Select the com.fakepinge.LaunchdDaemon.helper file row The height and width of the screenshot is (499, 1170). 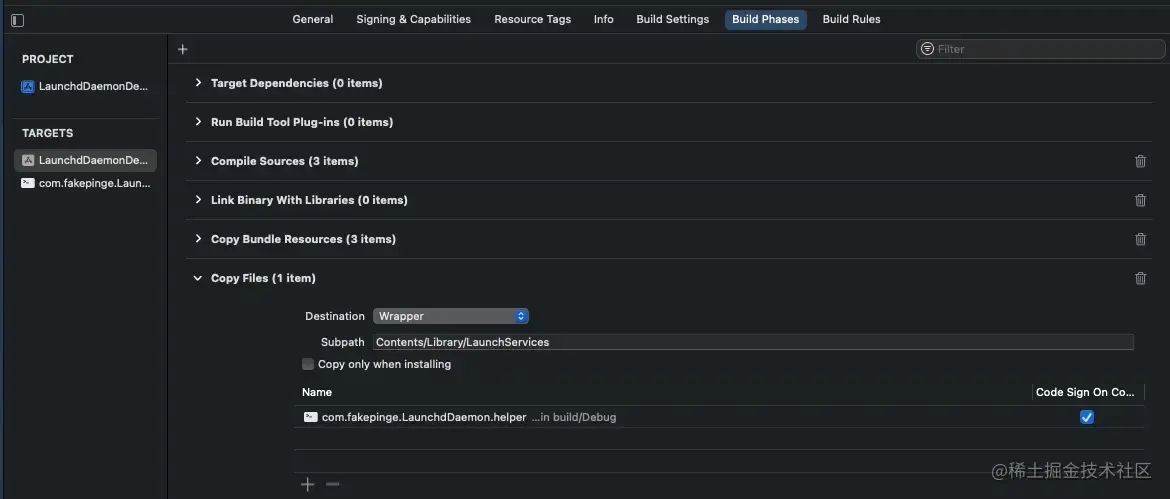pos(719,417)
